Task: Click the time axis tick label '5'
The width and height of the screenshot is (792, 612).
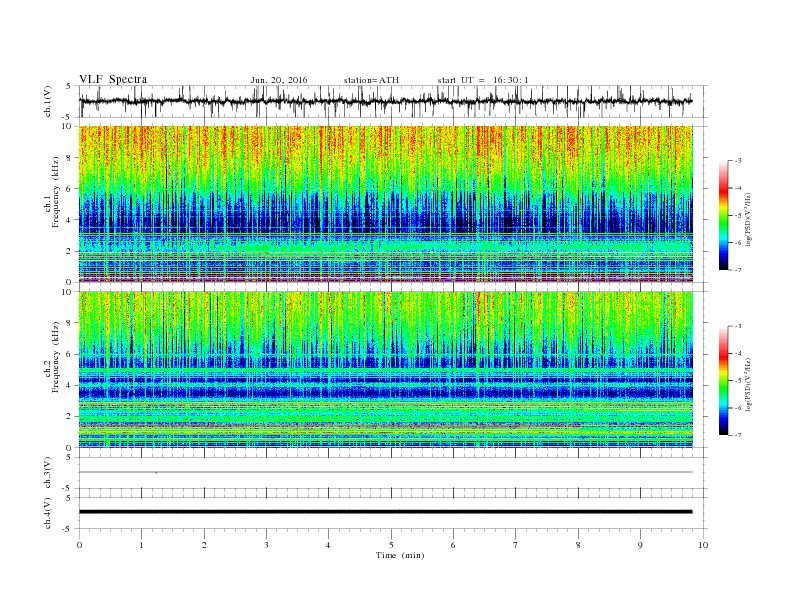Action: coord(391,545)
